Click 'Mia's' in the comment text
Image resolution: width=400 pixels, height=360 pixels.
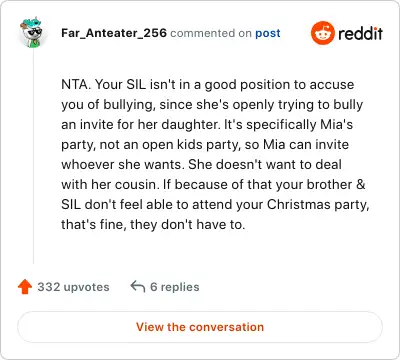pyautogui.click(x=336, y=125)
